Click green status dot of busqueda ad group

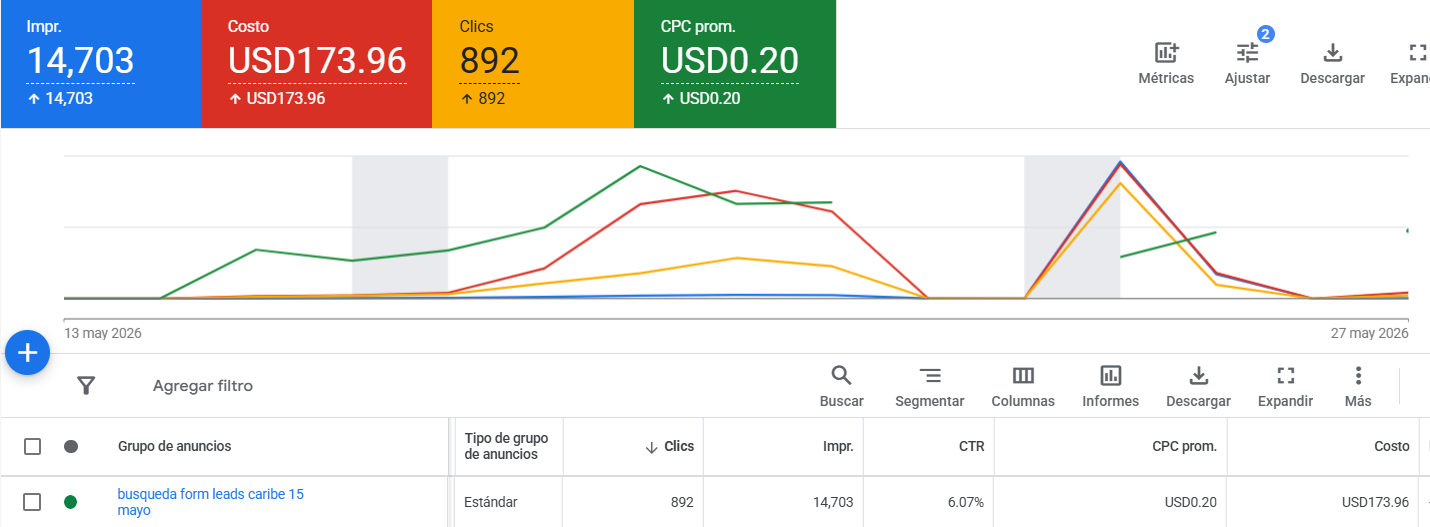71,502
